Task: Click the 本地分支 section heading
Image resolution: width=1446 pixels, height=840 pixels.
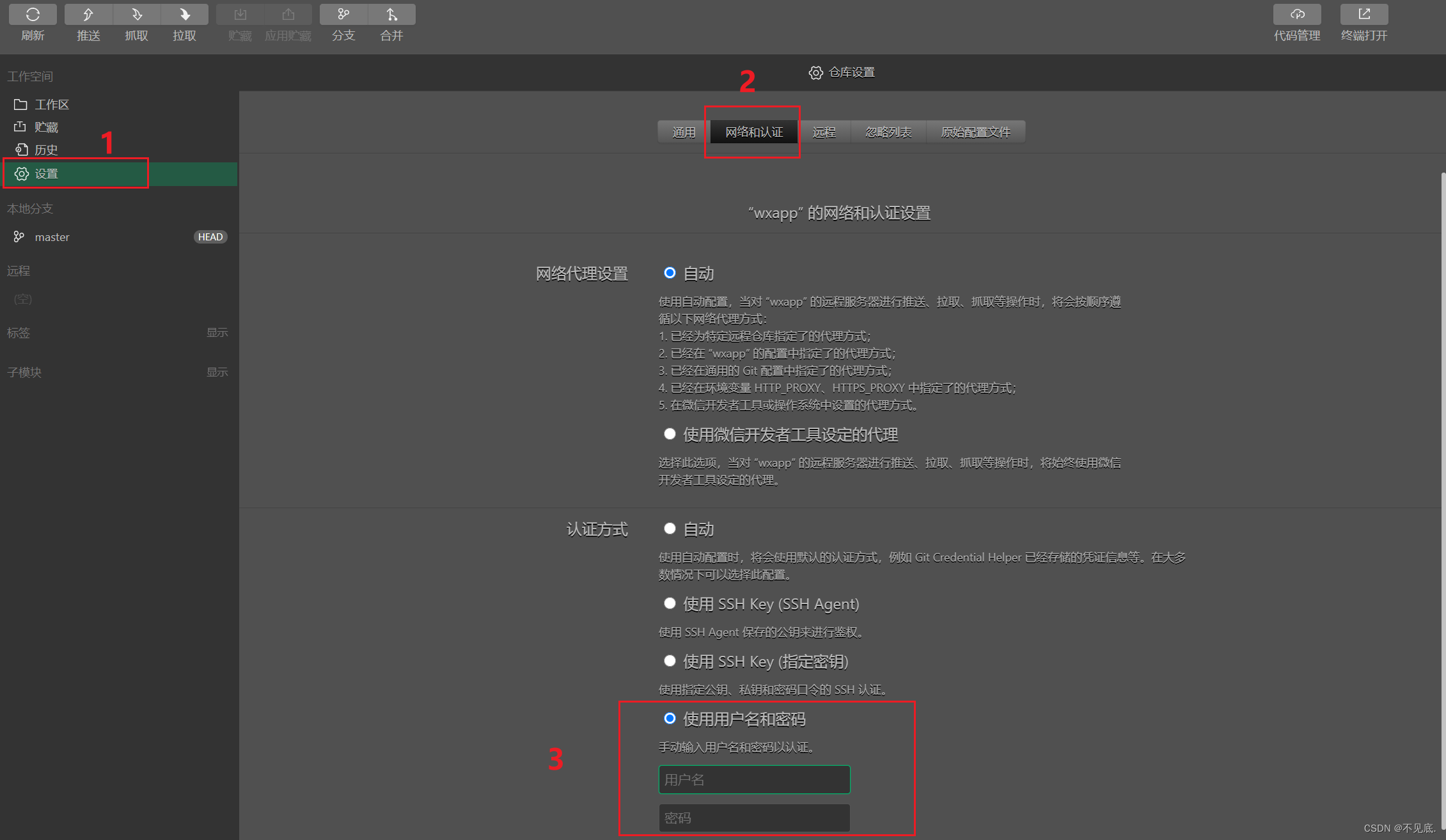Action: (x=30, y=209)
